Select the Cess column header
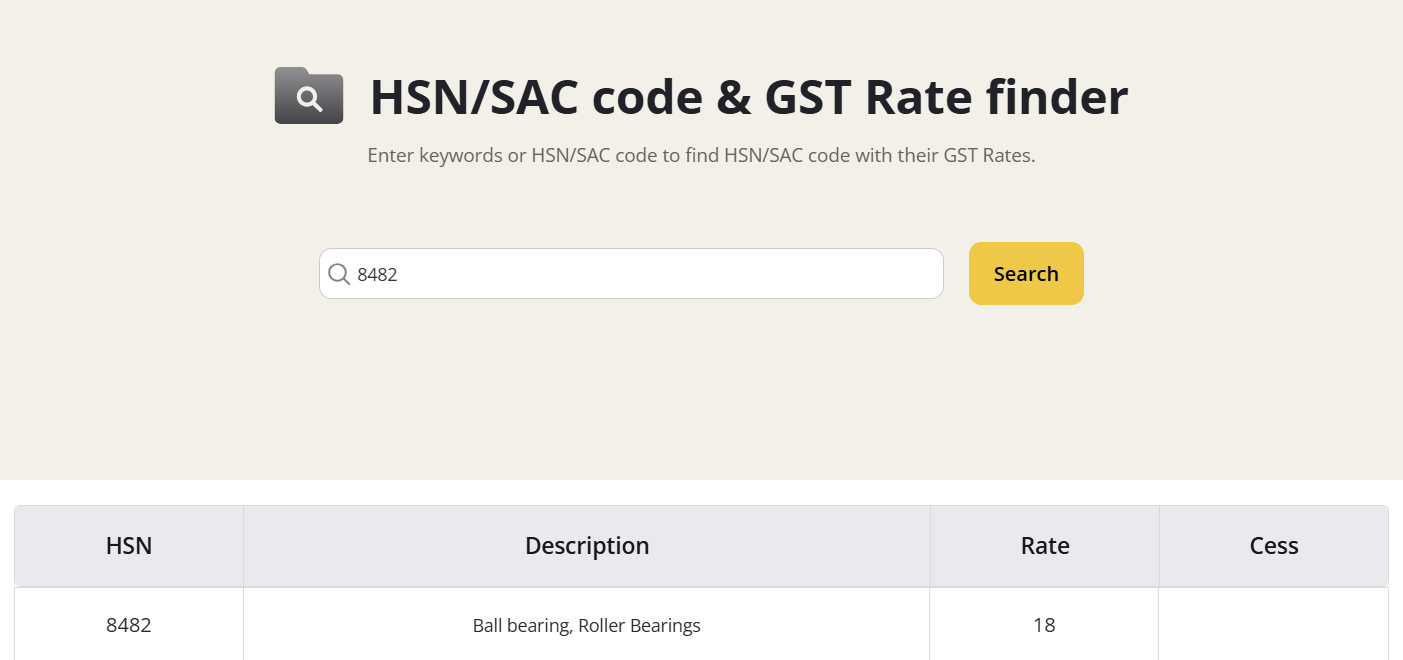The width and height of the screenshot is (1403, 660). coord(1274,546)
